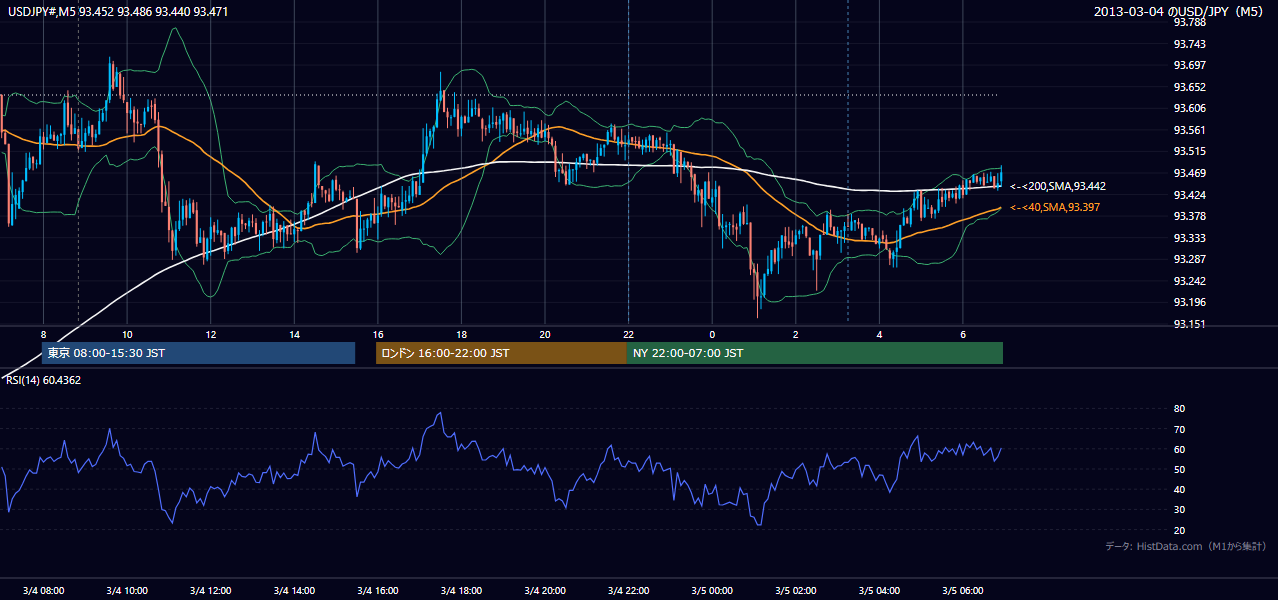Click the 93.606 price axis label

(1189, 108)
